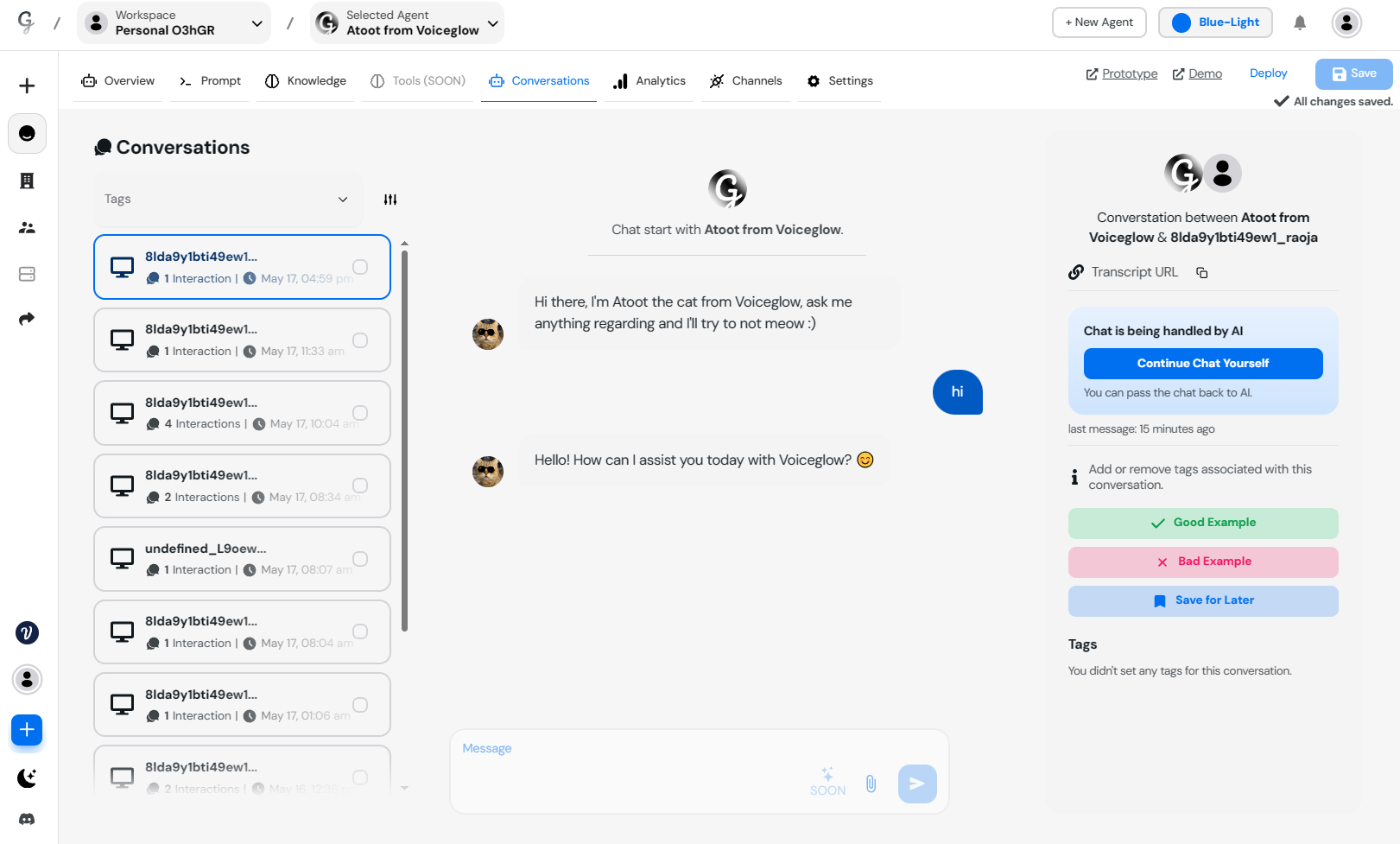Screen dimensions: 1400x844
Task: Select checkbox on May 17, 01:06 am conversation
Action: pos(360,705)
